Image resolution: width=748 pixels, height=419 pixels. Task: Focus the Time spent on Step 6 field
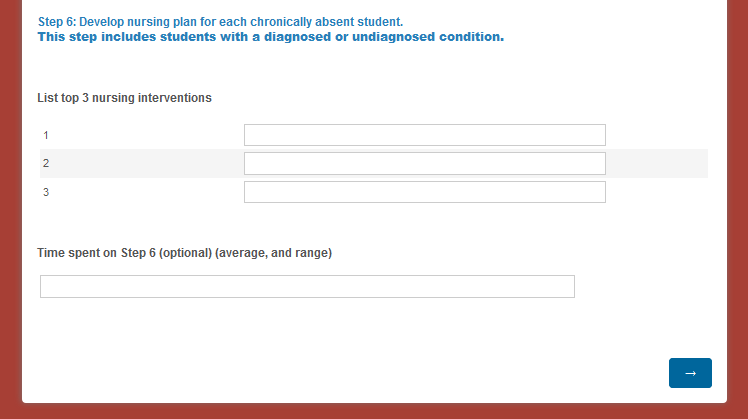[x=307, y=287]
